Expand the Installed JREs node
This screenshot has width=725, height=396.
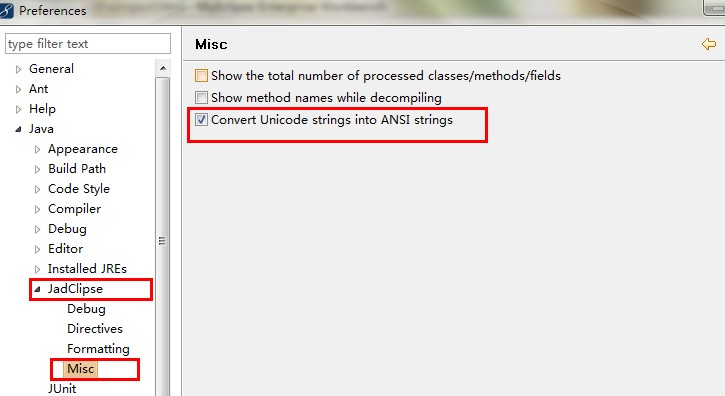[x=37, y=269]
